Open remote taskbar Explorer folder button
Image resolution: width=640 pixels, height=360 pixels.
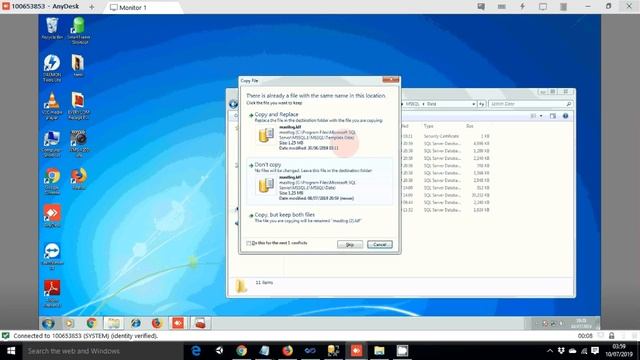point(113,324)
